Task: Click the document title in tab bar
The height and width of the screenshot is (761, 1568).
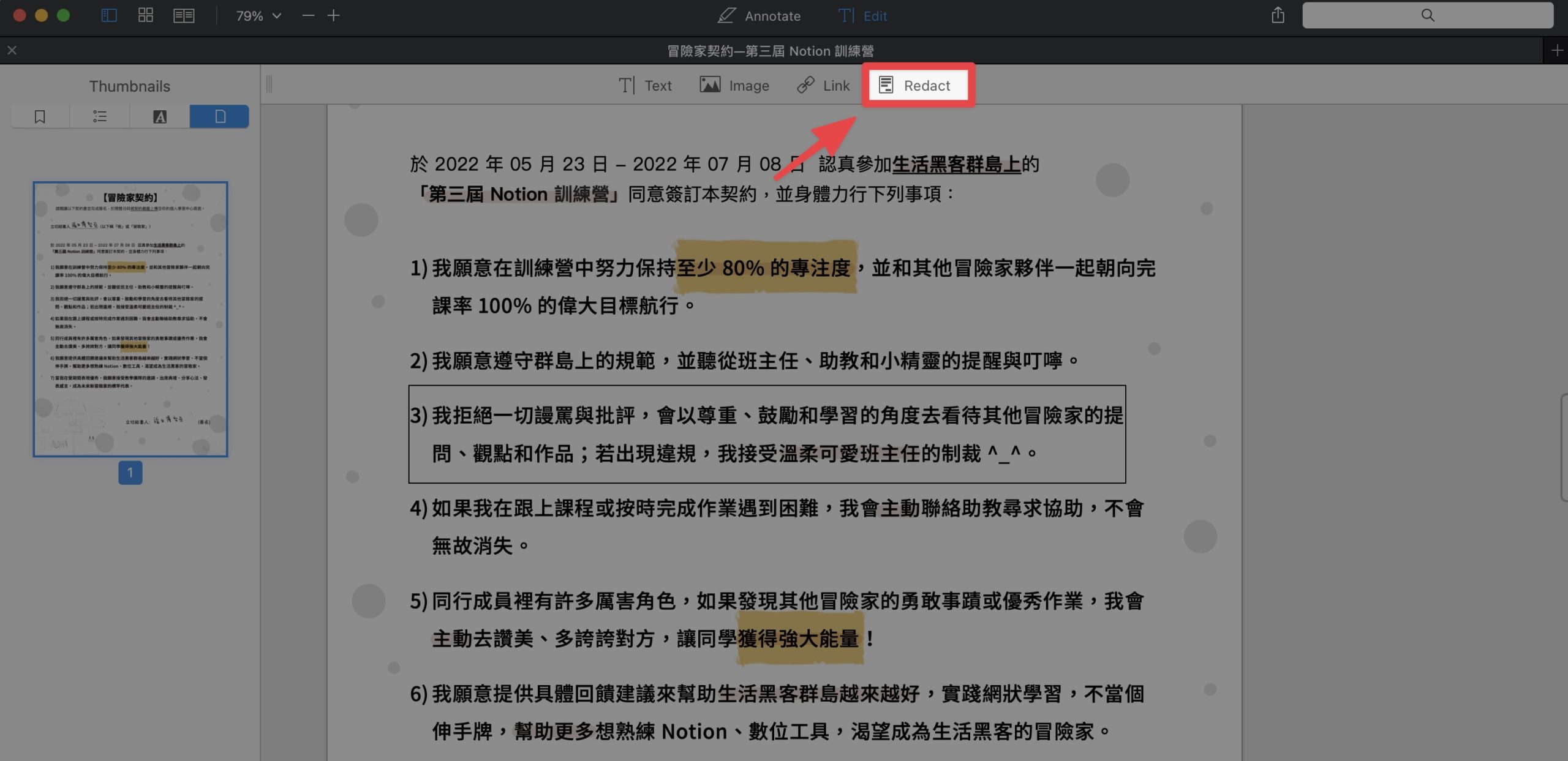Action: [x=770, y=51]
